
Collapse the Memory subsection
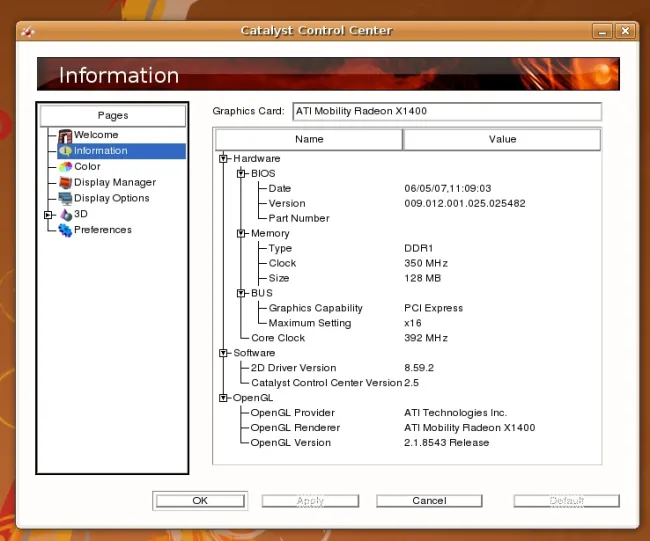(241, 233)
